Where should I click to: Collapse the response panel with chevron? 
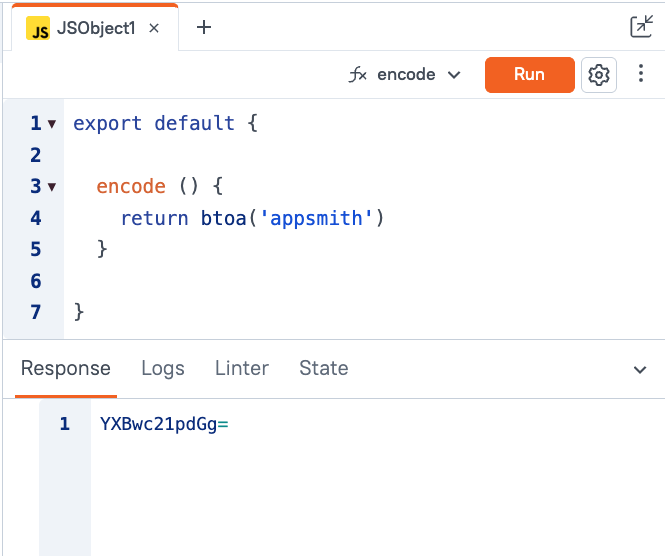640,370
